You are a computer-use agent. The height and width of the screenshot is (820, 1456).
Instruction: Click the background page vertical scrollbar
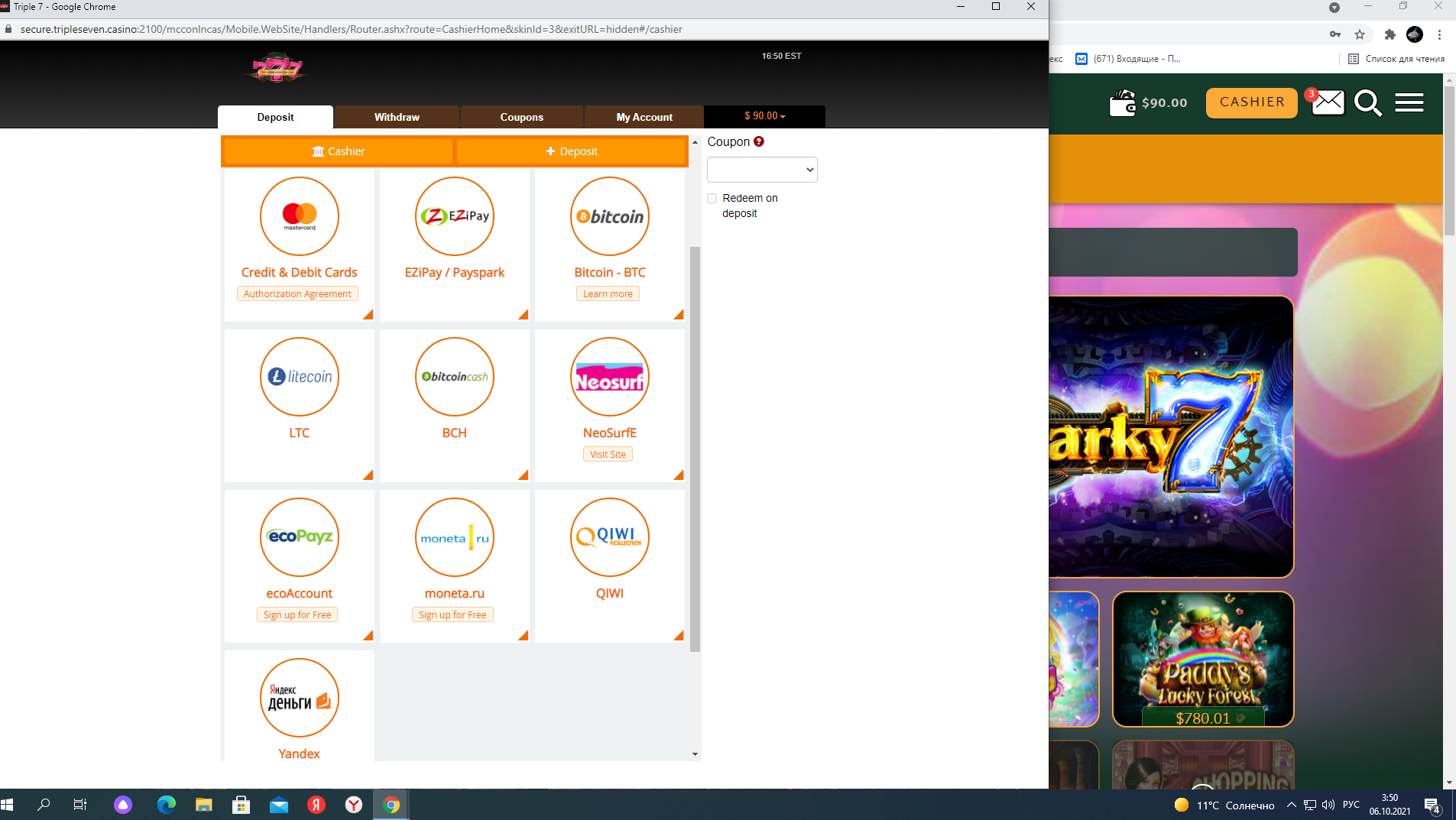[1449, 160]
